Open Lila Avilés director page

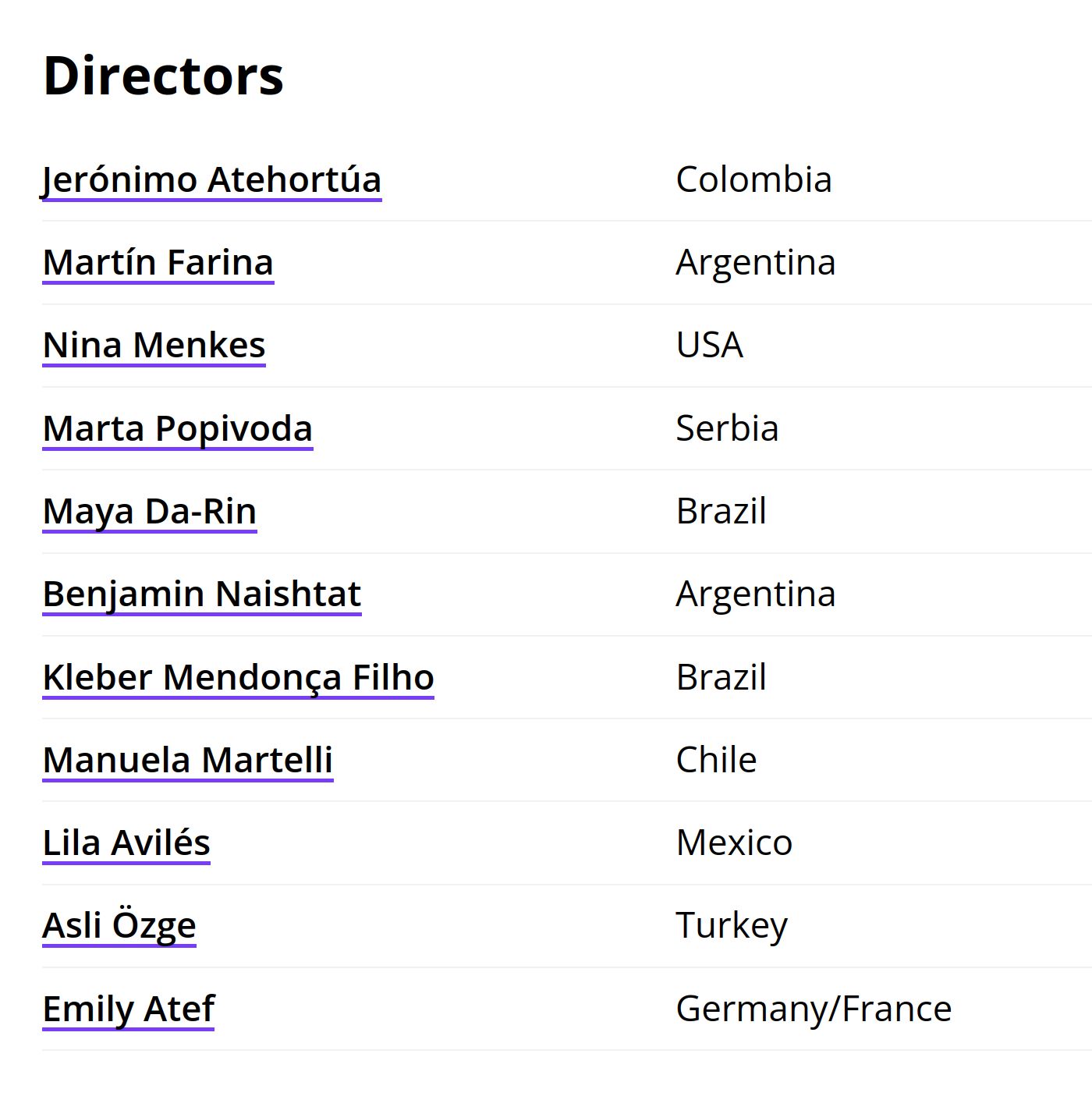coord(126,843)
